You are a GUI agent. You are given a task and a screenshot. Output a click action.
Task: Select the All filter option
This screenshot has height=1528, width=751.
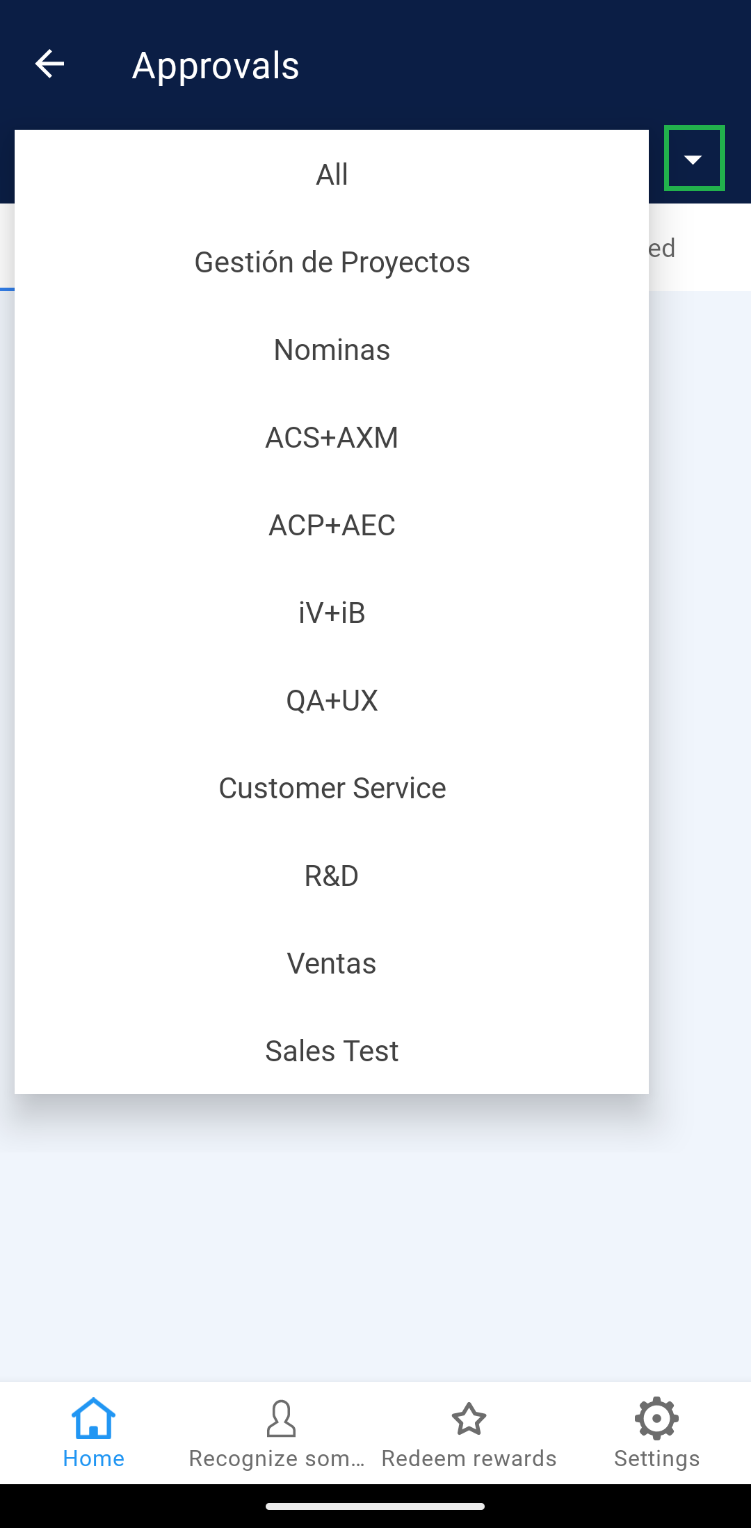[332, 175]
